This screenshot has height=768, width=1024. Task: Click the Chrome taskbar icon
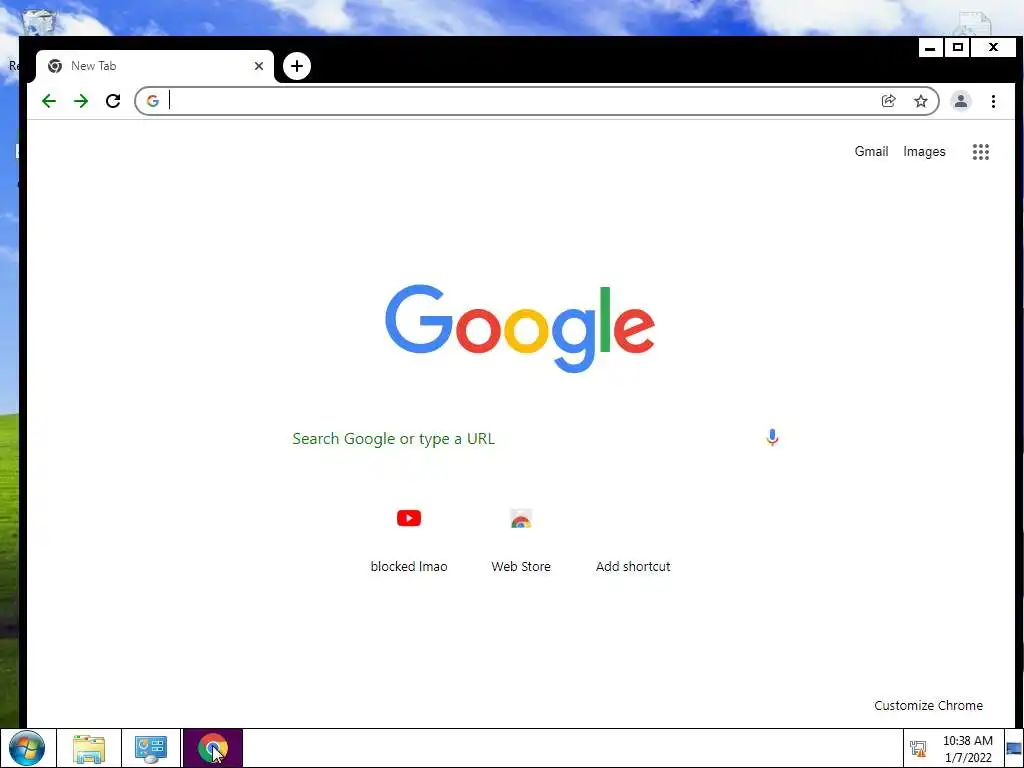(213, 748)
